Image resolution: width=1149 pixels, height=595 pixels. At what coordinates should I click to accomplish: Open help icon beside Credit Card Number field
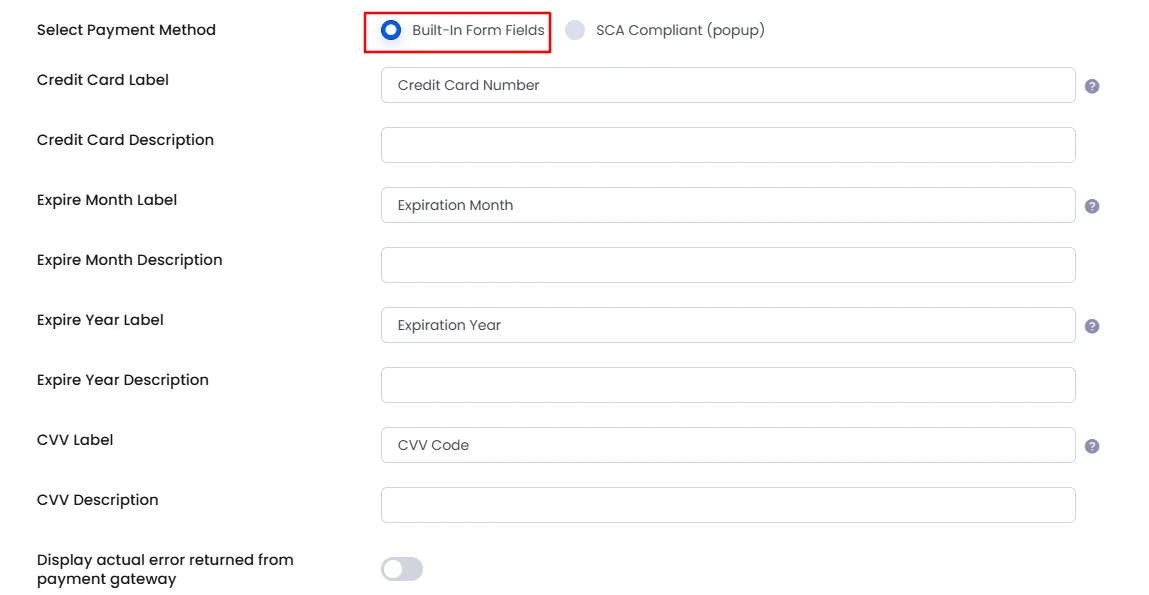pos(1092,86)
